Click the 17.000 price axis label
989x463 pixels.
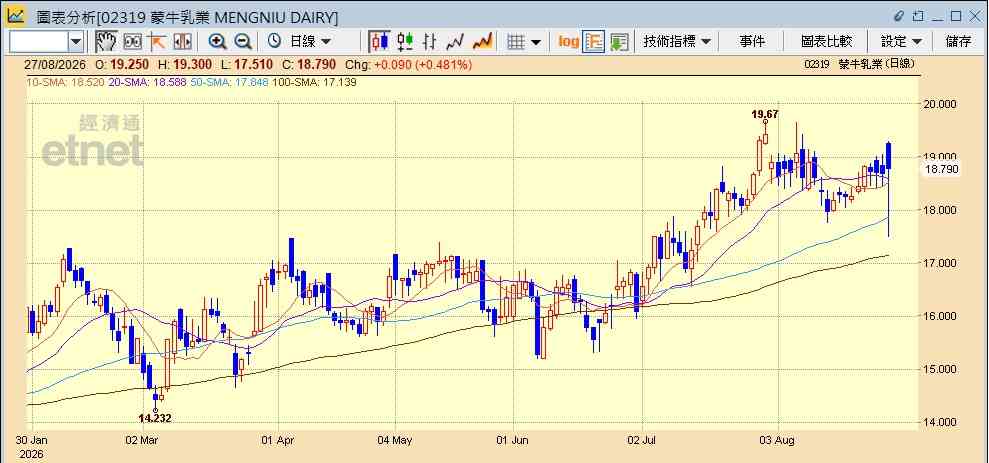(940, 263)
